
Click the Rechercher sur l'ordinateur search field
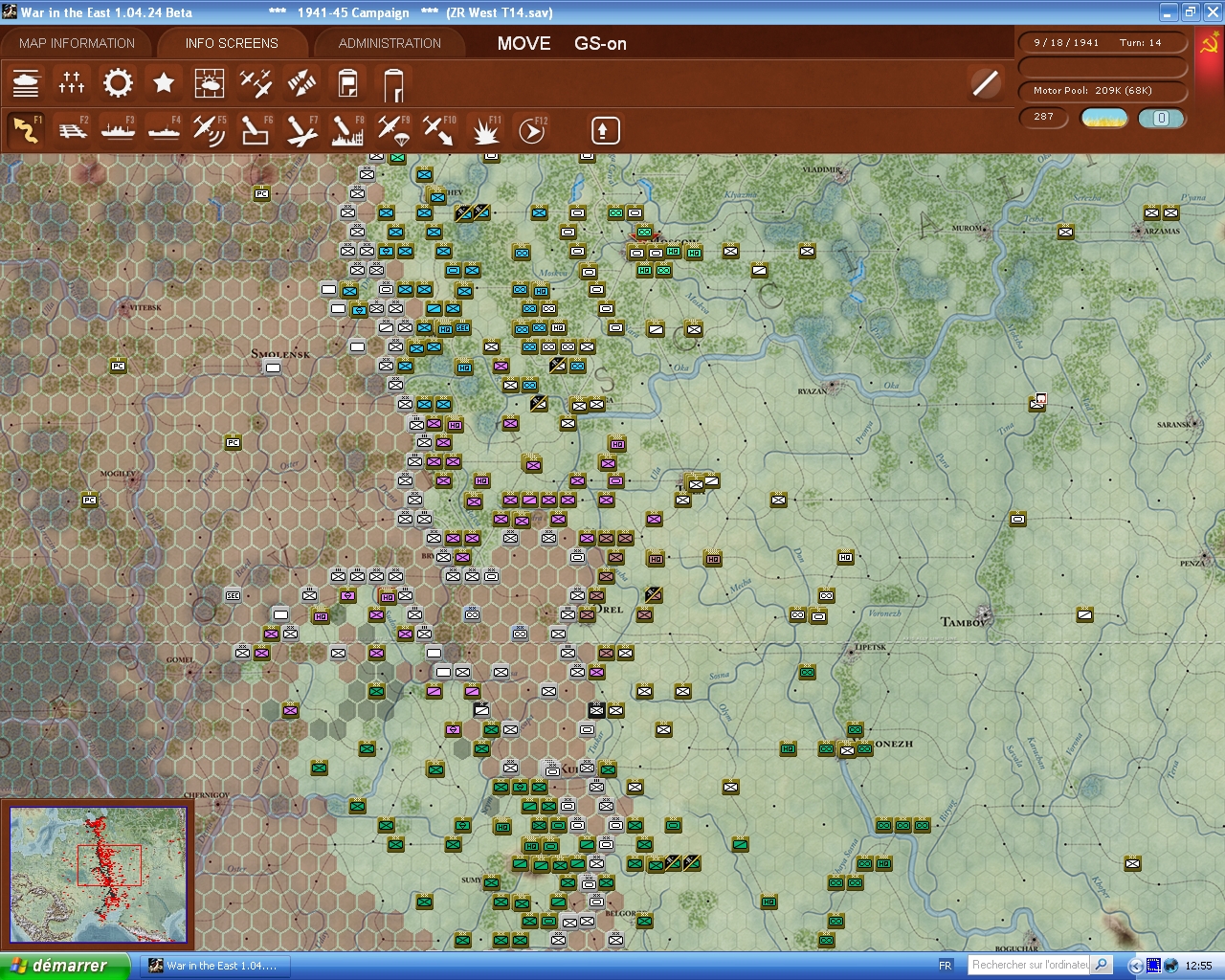click(1030, 965)
